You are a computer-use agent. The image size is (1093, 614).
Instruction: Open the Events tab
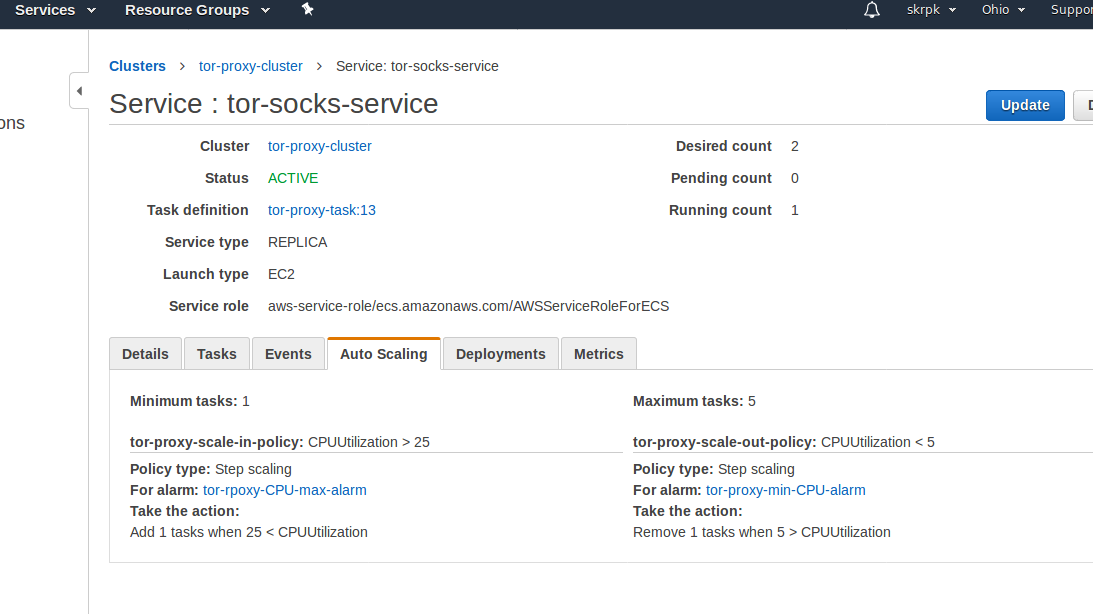pos(288,354)
